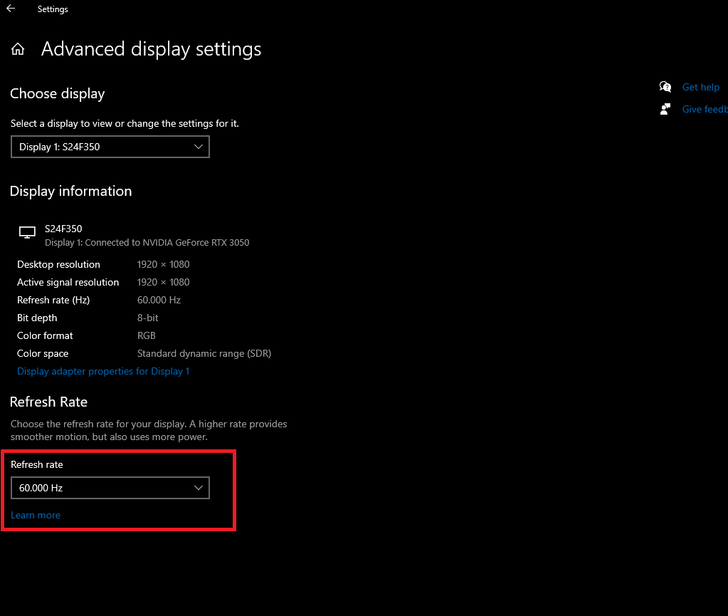Image resolution: width=728 pixels, height=616 pixels.
Task: Expand the choose display dropdown chevron
Action: click(198, 147)
